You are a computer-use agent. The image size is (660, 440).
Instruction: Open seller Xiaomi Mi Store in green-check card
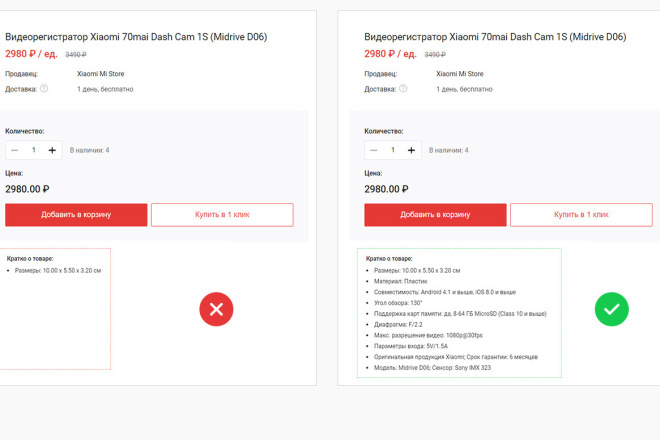pos(460,74)
